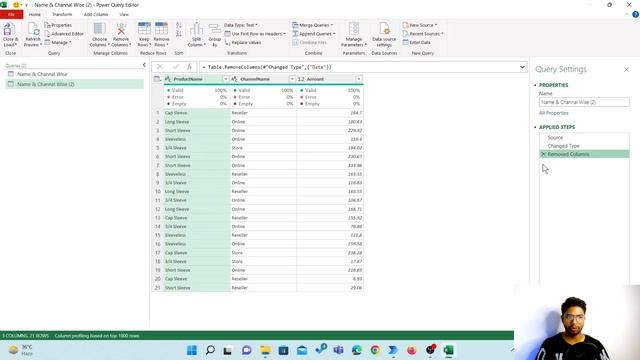The image size is (640, 360).
Task: Click the formula bar text field
Action: (x=358, y=67)
